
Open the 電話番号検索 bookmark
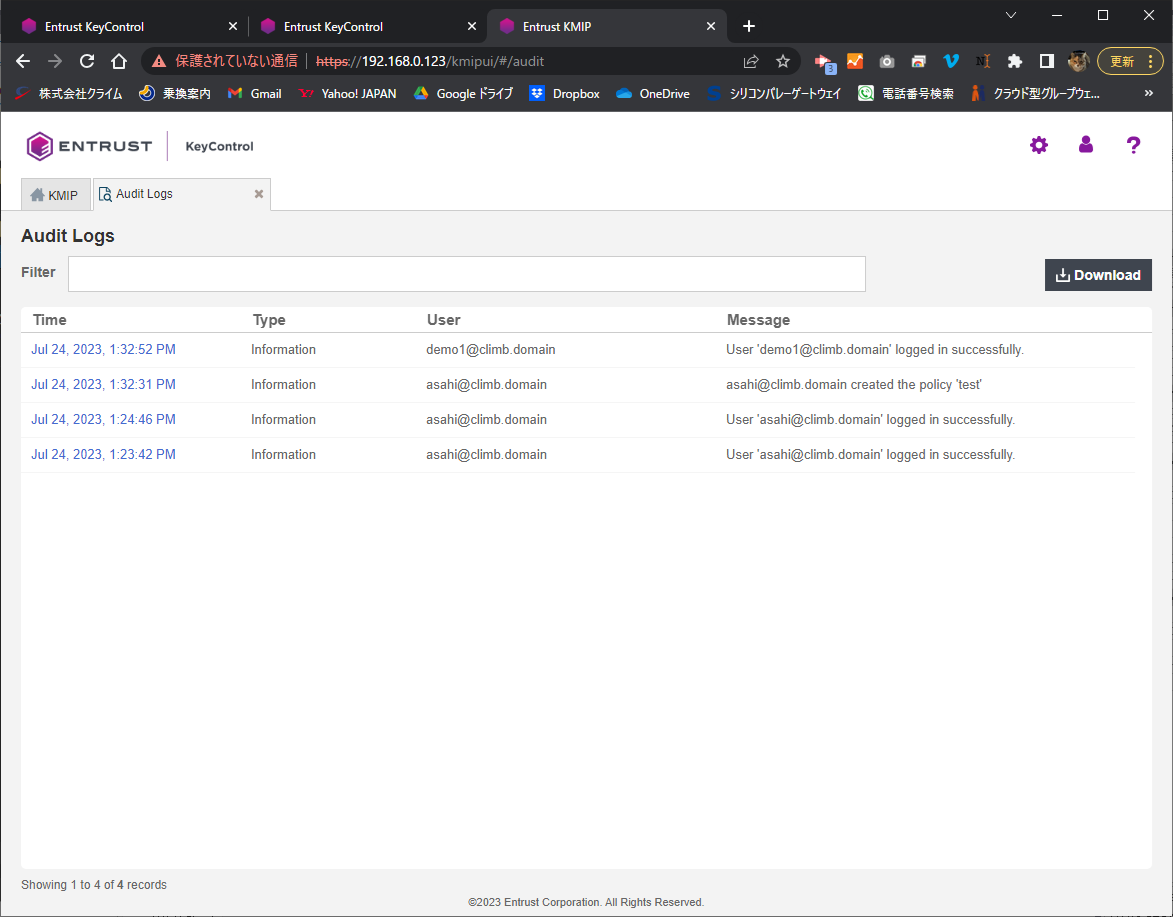[906, 93]
